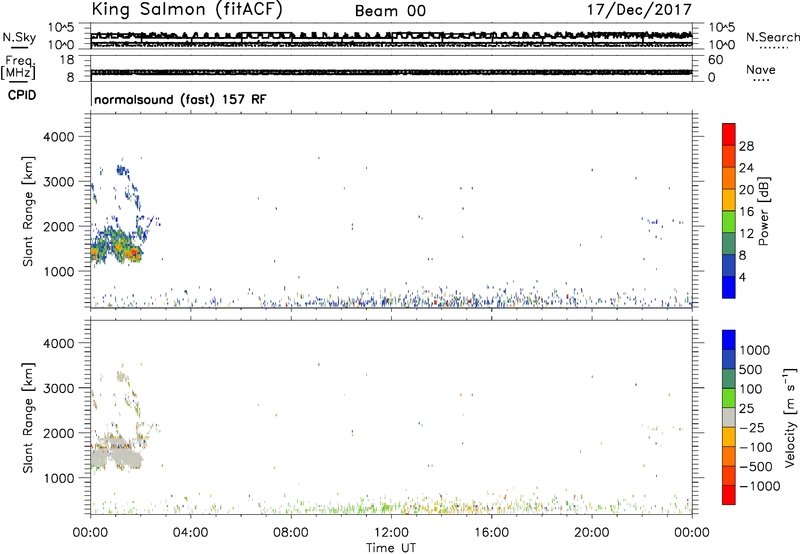Select the "500" Velocity color bar value
This screenshot has height=554, width=800.
pyautogui.click(x=751, y=370)
